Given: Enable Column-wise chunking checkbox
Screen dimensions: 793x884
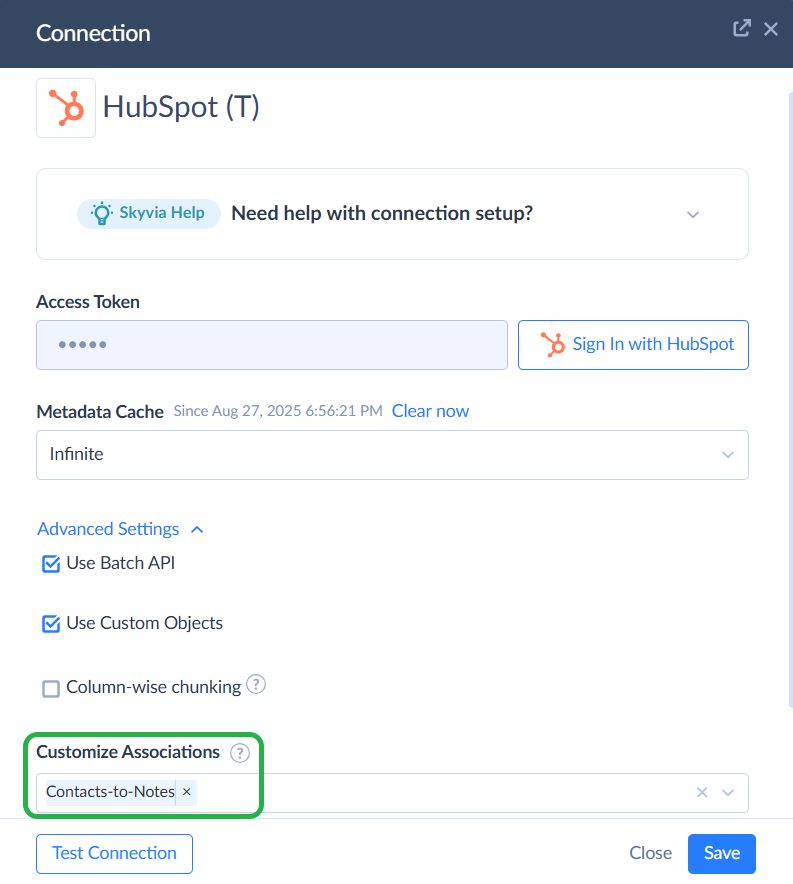Looking at the screenshot, I should [x=51, y=688].
